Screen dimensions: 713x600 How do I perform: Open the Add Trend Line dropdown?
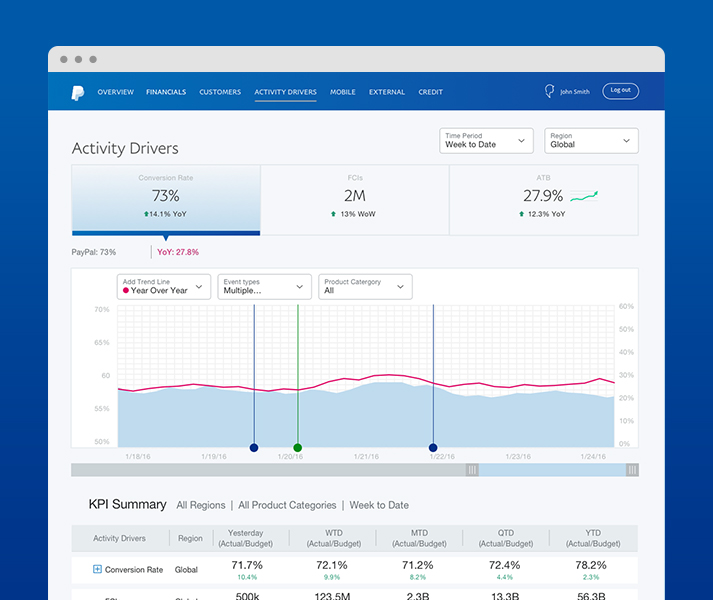[164, 287]
